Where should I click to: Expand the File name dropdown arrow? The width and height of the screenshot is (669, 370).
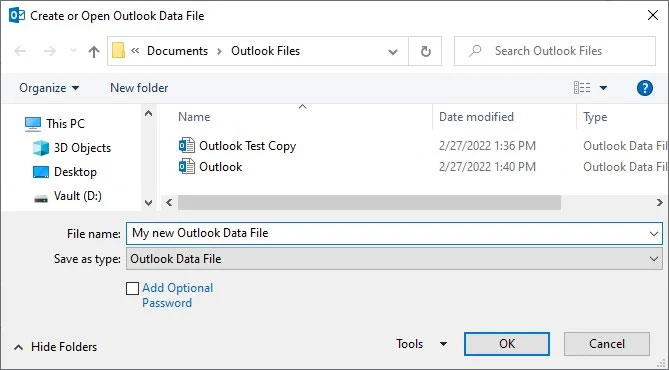654,233
